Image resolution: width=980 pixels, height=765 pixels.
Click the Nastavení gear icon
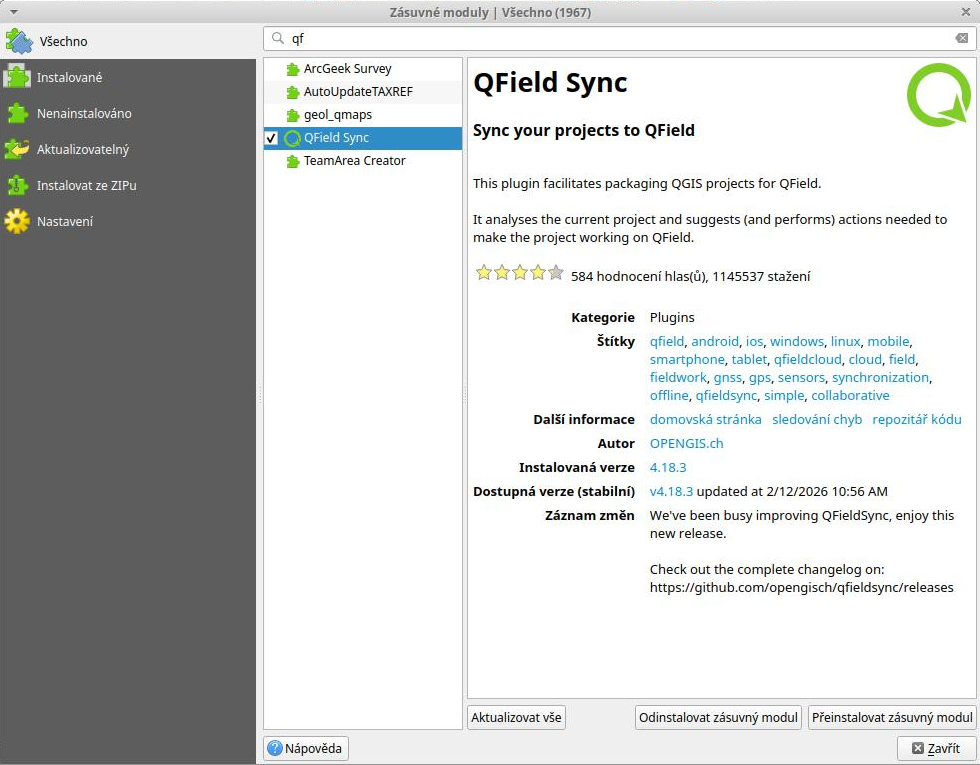point(17,221)
